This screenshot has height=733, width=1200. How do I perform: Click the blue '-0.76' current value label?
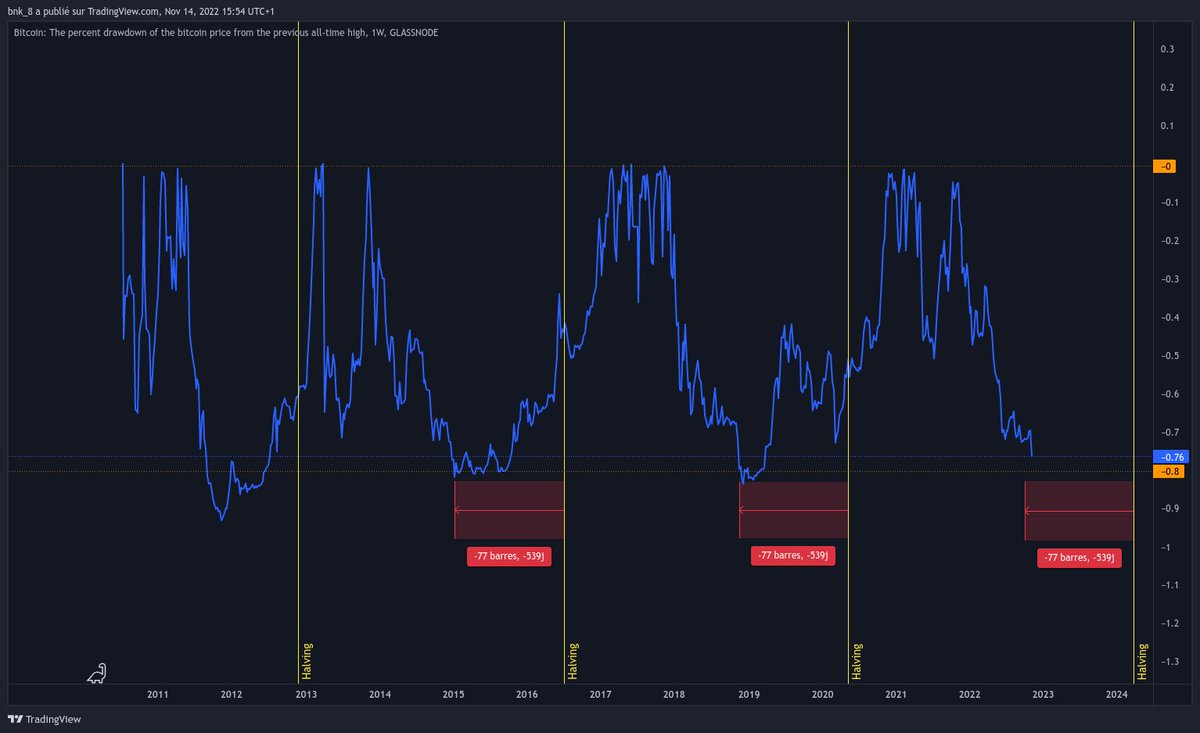tap(1171, 457)
